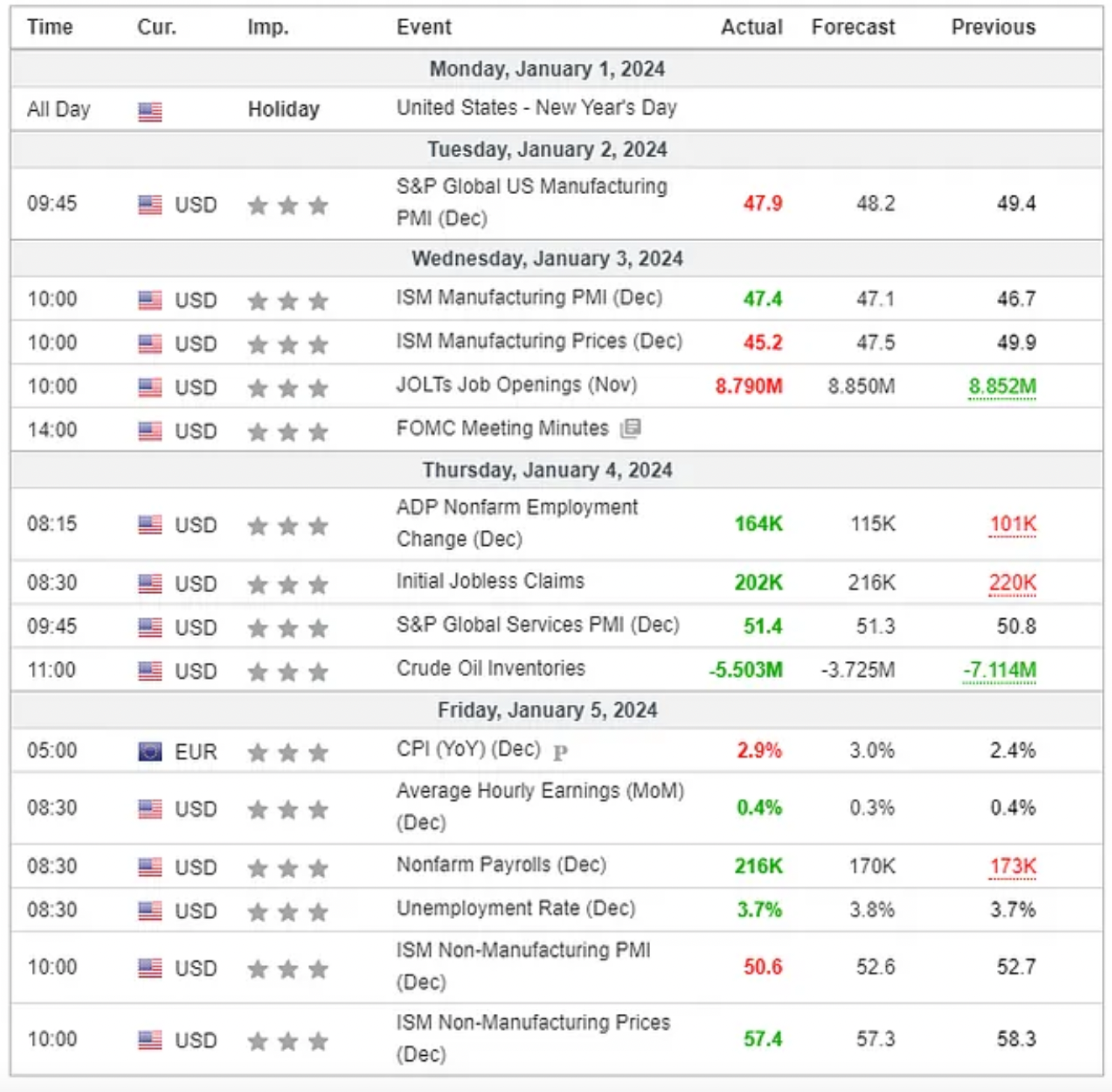Open the Initial Jobless Claims event

pos(490,581)
